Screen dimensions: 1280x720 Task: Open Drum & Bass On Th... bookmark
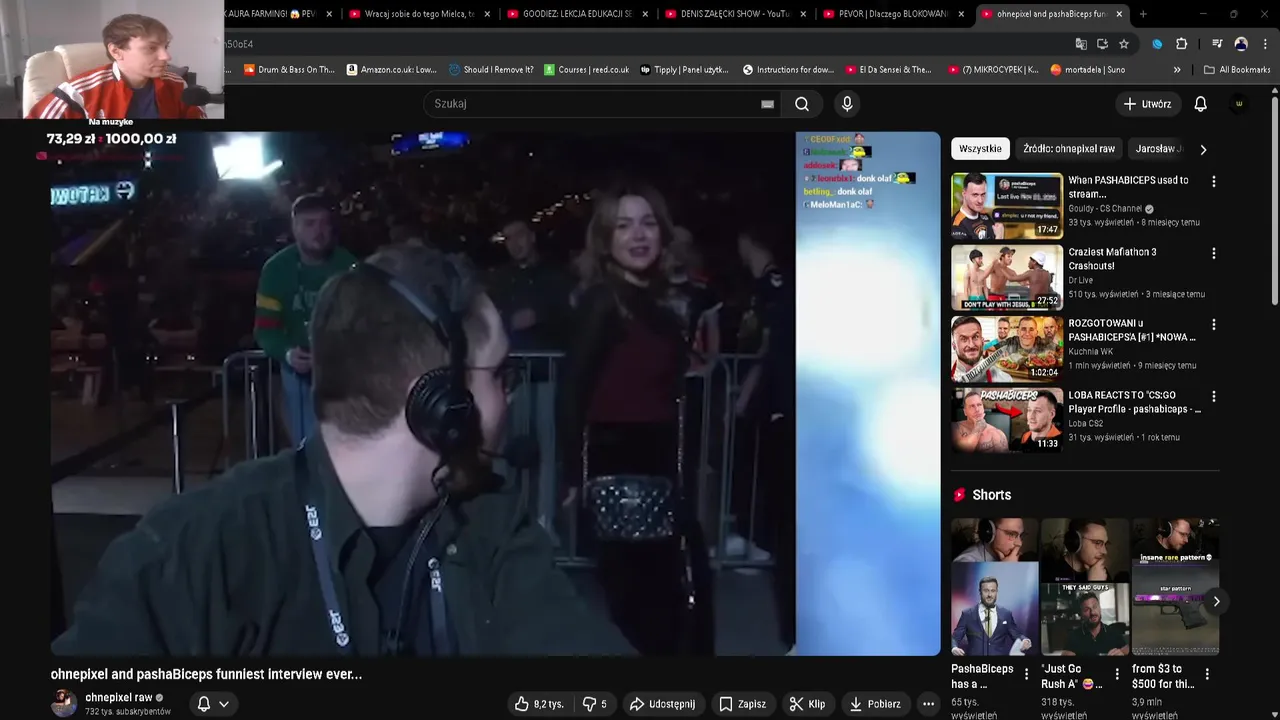[x=289, y=70]
